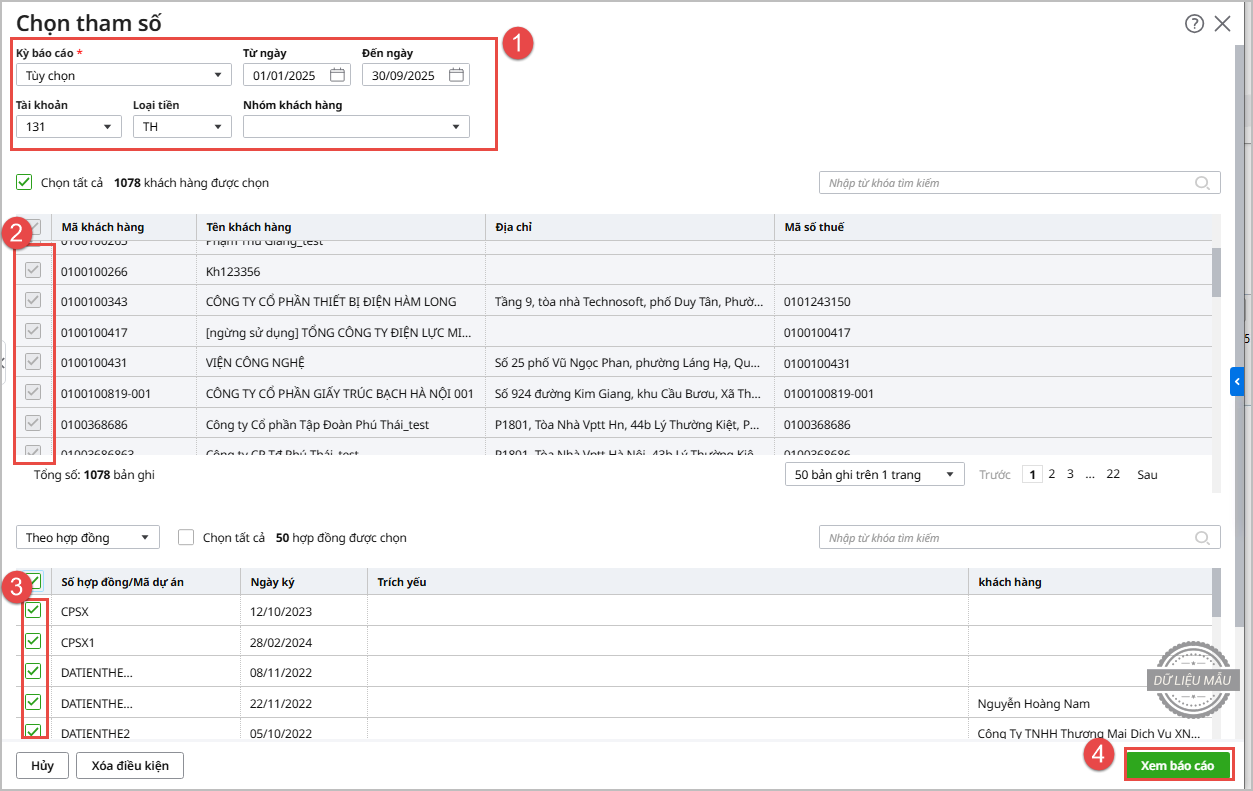Expand the blue side panel arrow
This screenshot has width=1253, height=791.
click(1237, 381)
